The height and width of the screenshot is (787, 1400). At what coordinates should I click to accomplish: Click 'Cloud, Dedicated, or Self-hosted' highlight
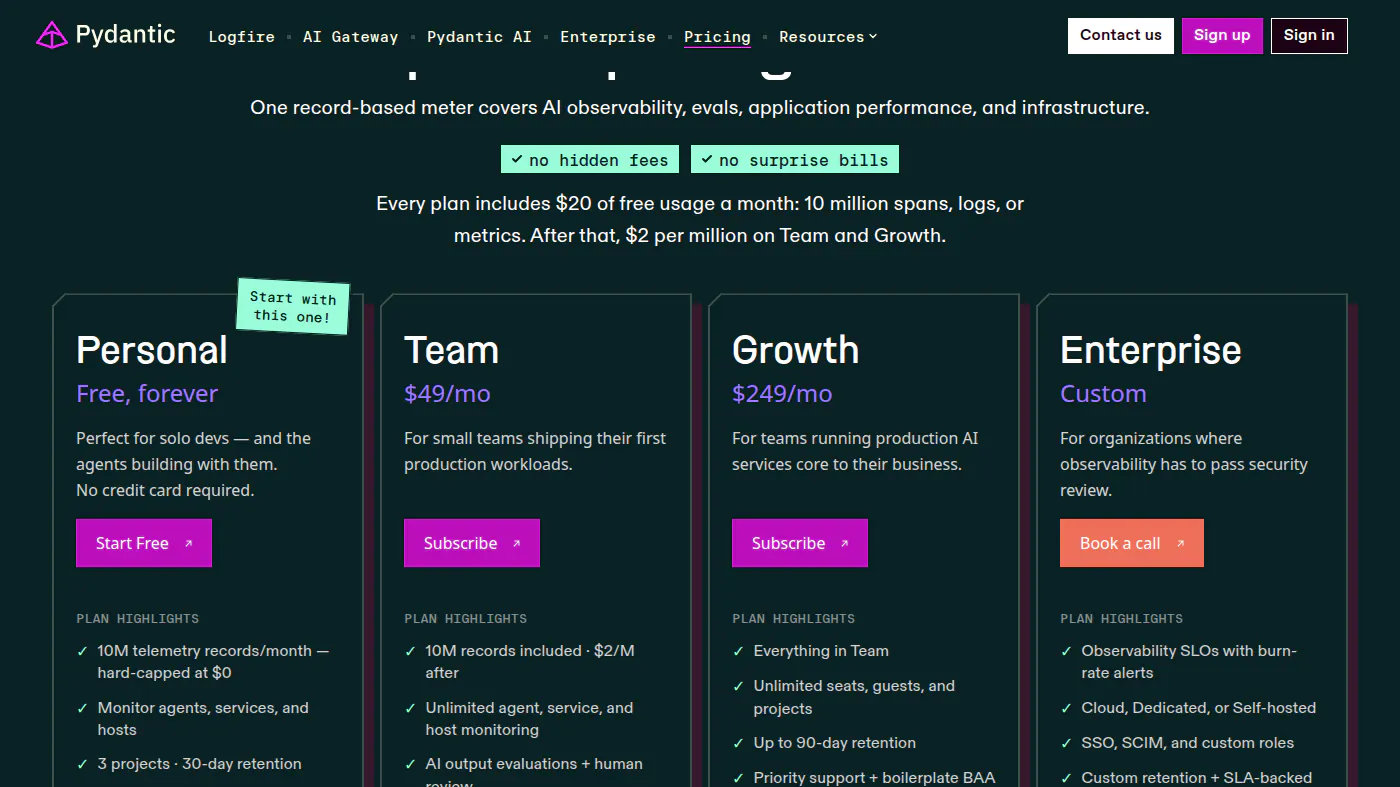click(x=1198, y=708)
